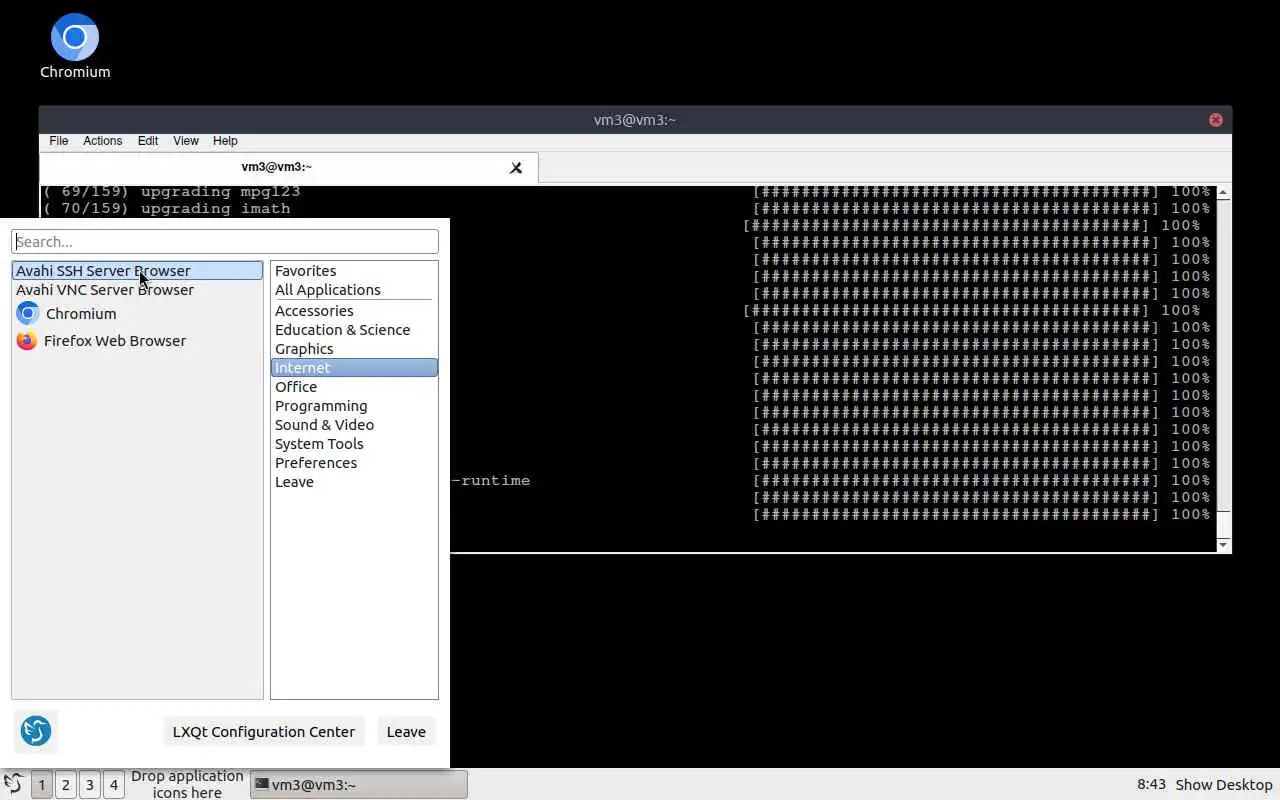The height and width of the screenshot is (800, 1280).
Task: Click the terminal scrollbar up arrow
Action: (1223, 192)
